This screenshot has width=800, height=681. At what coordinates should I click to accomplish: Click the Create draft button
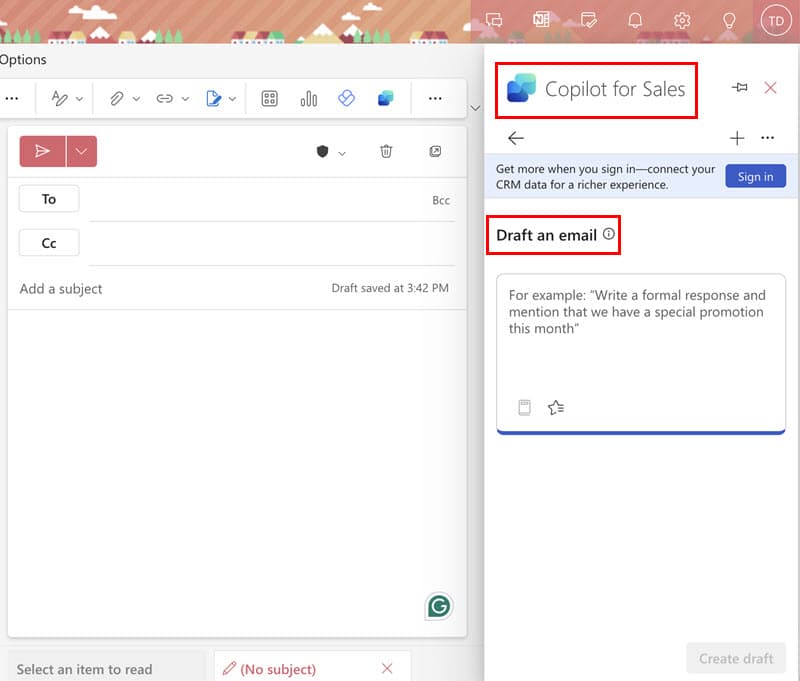coord(736,659)
